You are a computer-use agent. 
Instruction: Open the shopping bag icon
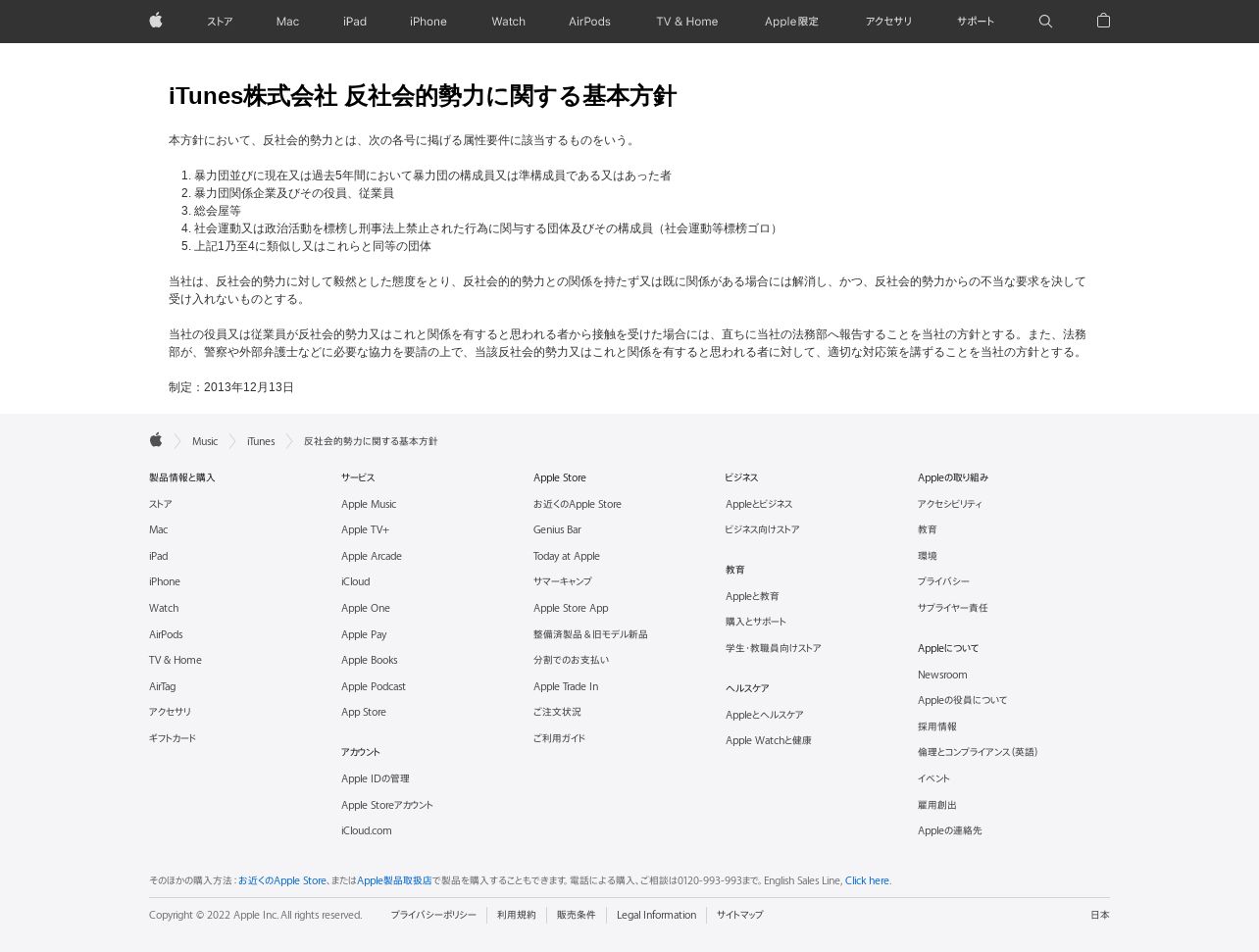click(x=1103, y=21)
